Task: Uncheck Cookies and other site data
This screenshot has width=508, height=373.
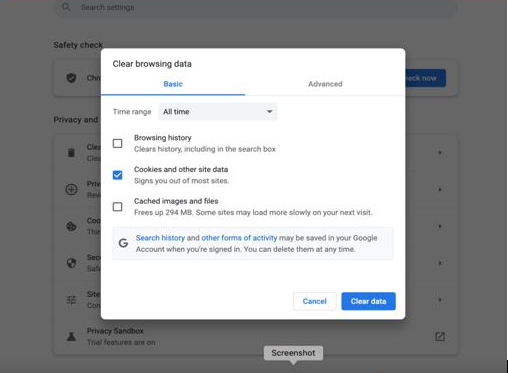Action: [117, 175]
